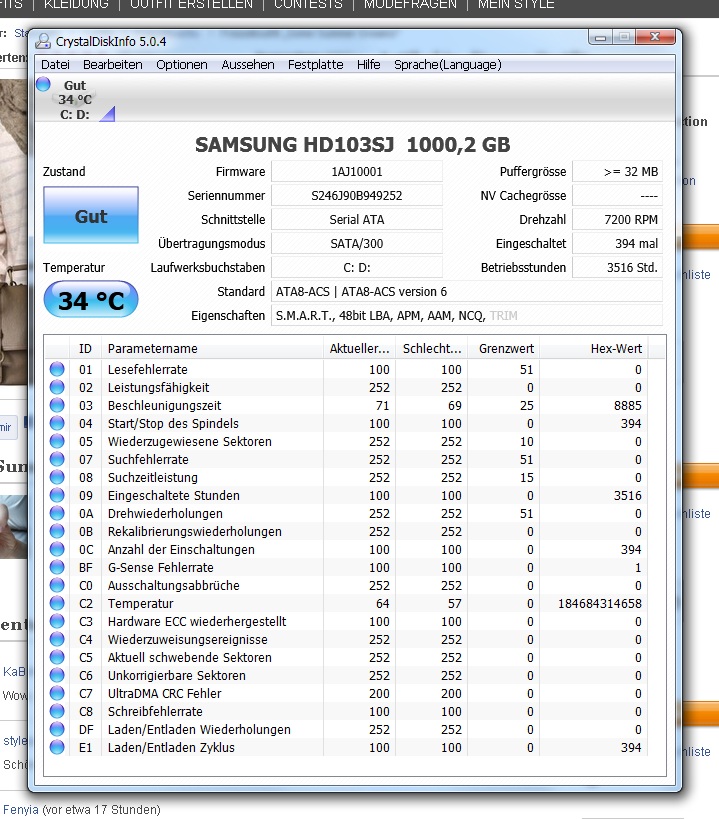The height and width of the screenshot is (819, 719).
Task: Click status orb for Ausschaltungsabbrüche row
Action: 57,586
